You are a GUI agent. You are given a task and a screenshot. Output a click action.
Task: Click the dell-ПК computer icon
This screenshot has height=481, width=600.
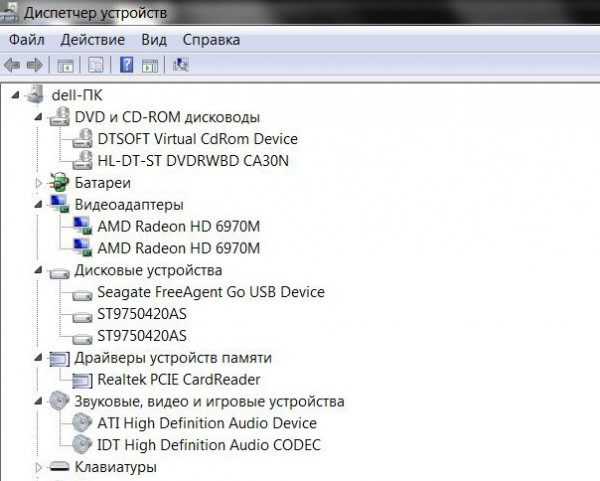[36, 94]
